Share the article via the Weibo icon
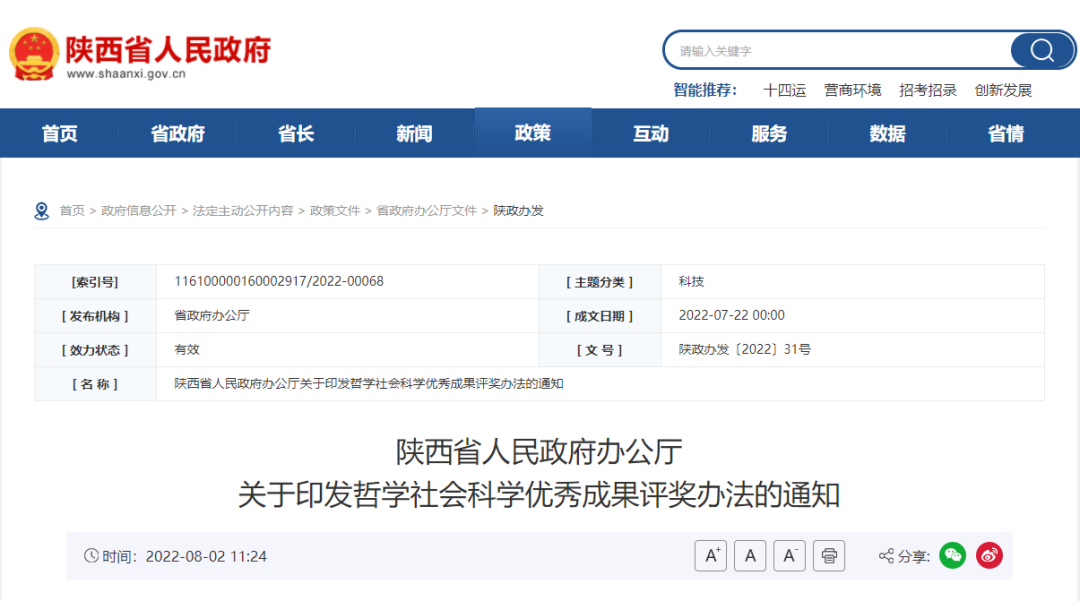 988,555
